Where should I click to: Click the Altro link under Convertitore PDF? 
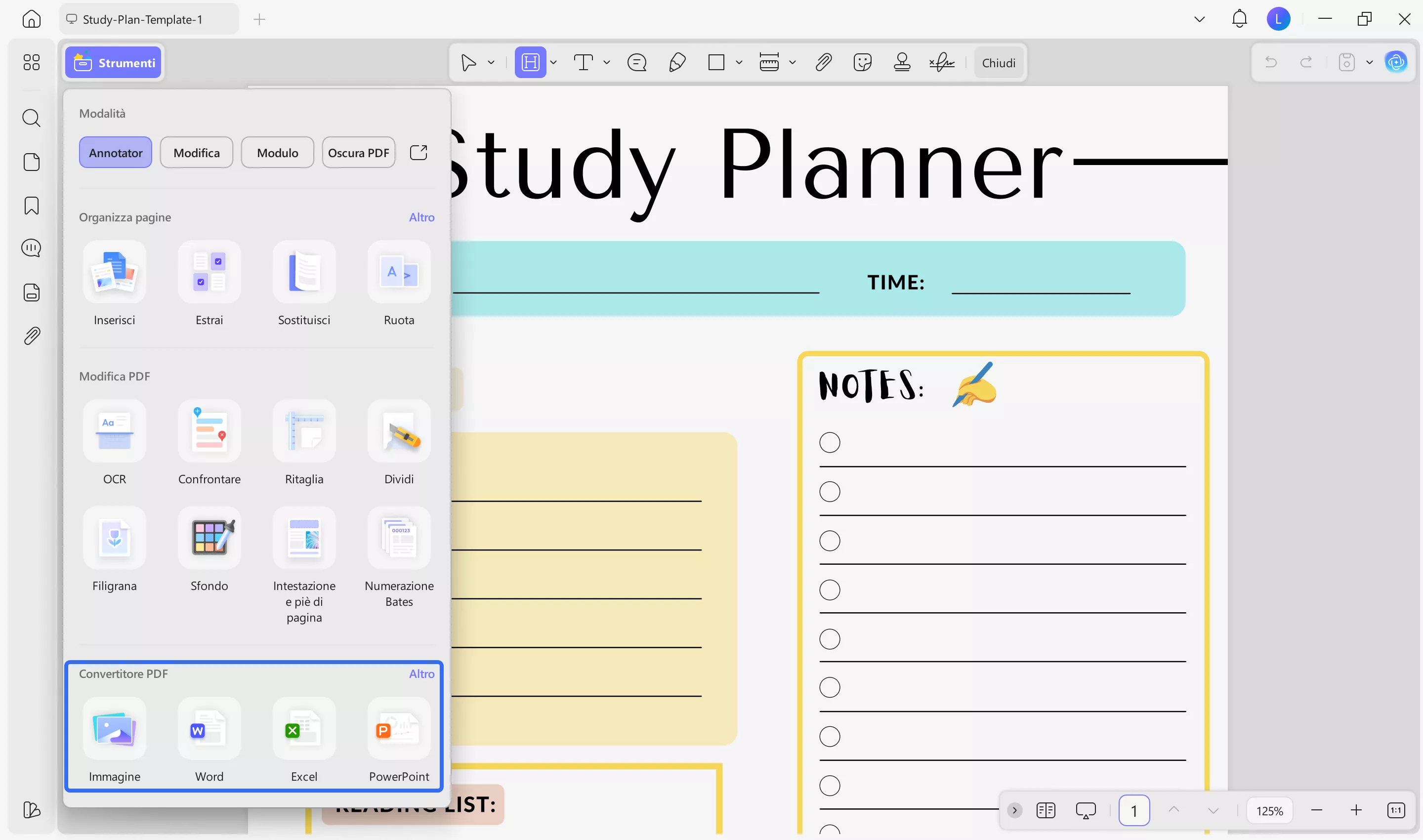421,673
